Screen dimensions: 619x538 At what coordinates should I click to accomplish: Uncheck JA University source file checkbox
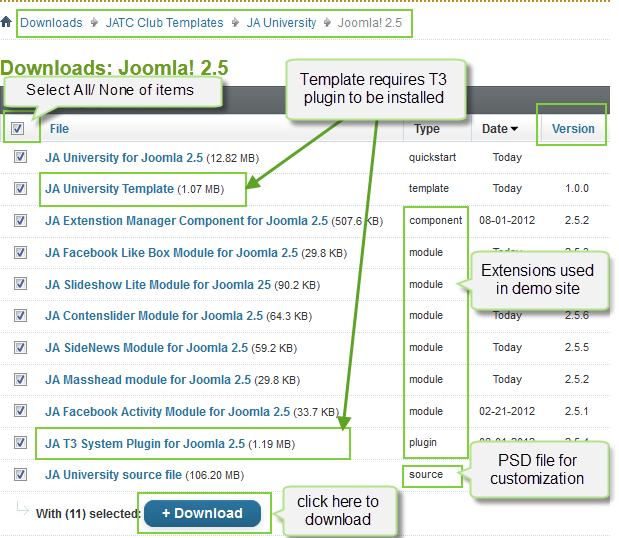point(21,474)
